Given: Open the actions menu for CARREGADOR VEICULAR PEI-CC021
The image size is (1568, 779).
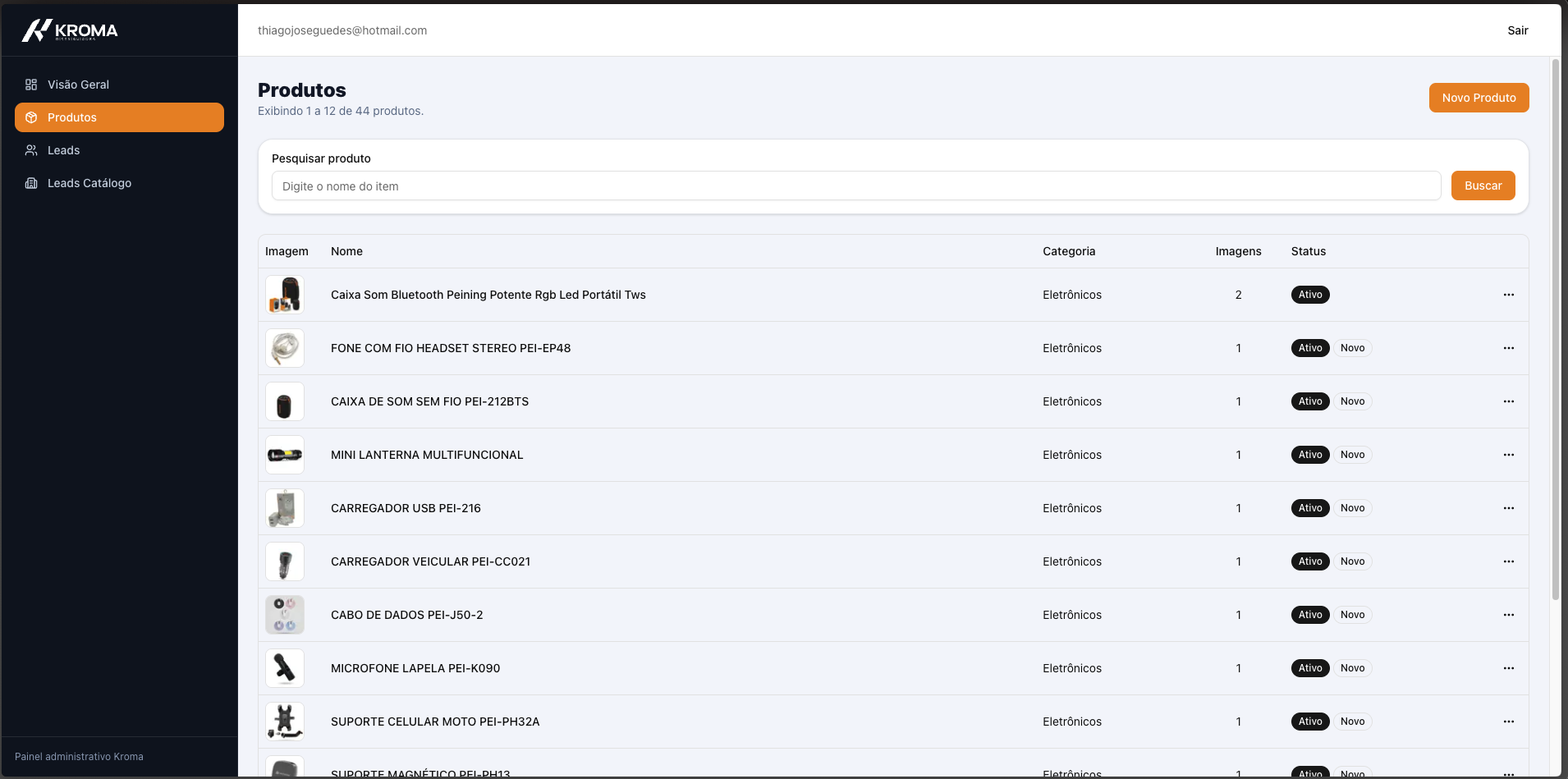Looking at the screenshot, I should point(1508,561).
